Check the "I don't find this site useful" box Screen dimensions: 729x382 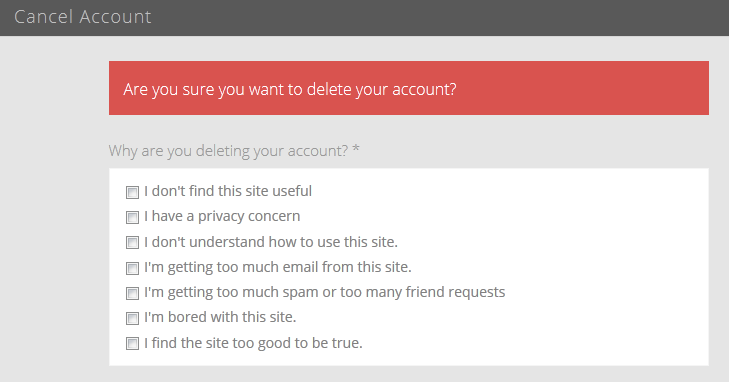(x=132, y=192)
